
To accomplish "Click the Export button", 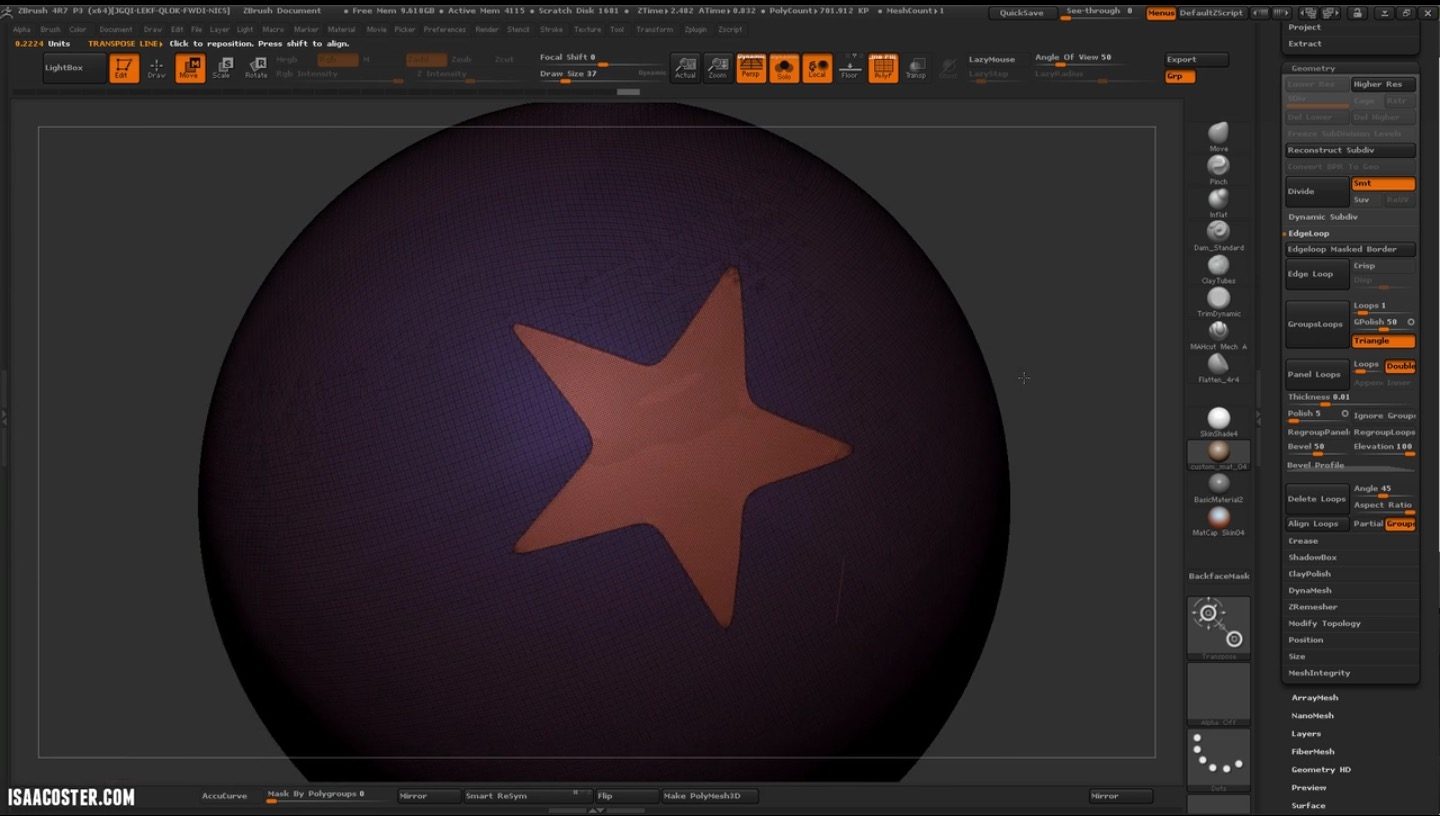I will (1196, 59).
